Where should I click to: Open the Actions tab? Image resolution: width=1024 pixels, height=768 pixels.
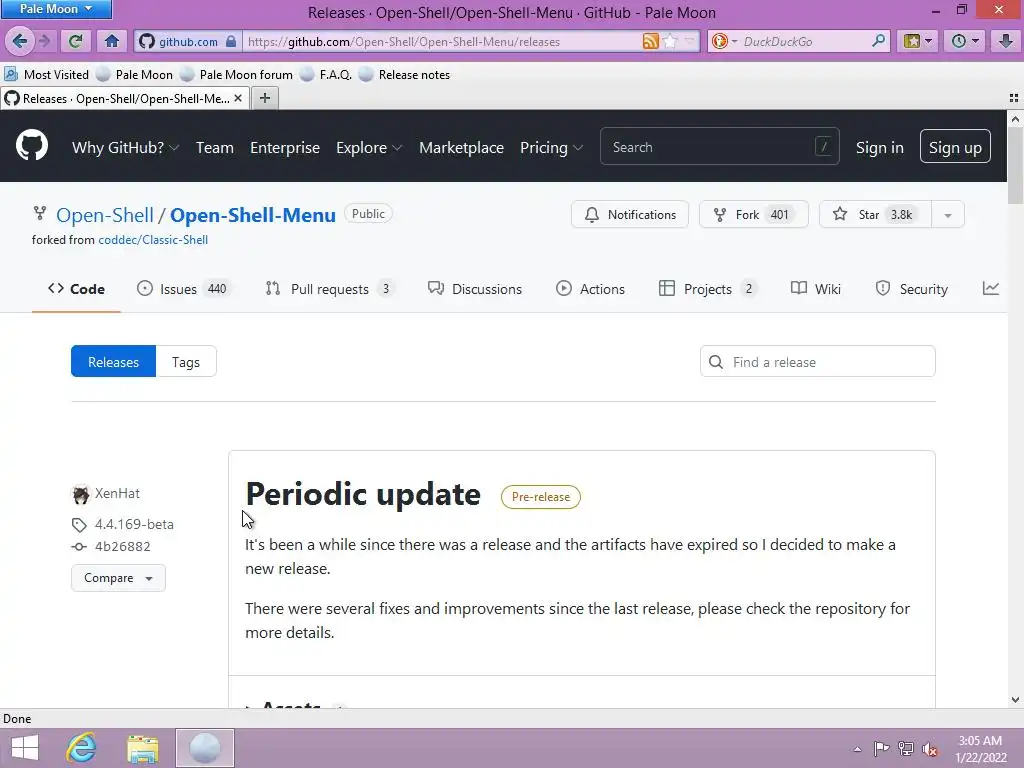coord(590,289)
